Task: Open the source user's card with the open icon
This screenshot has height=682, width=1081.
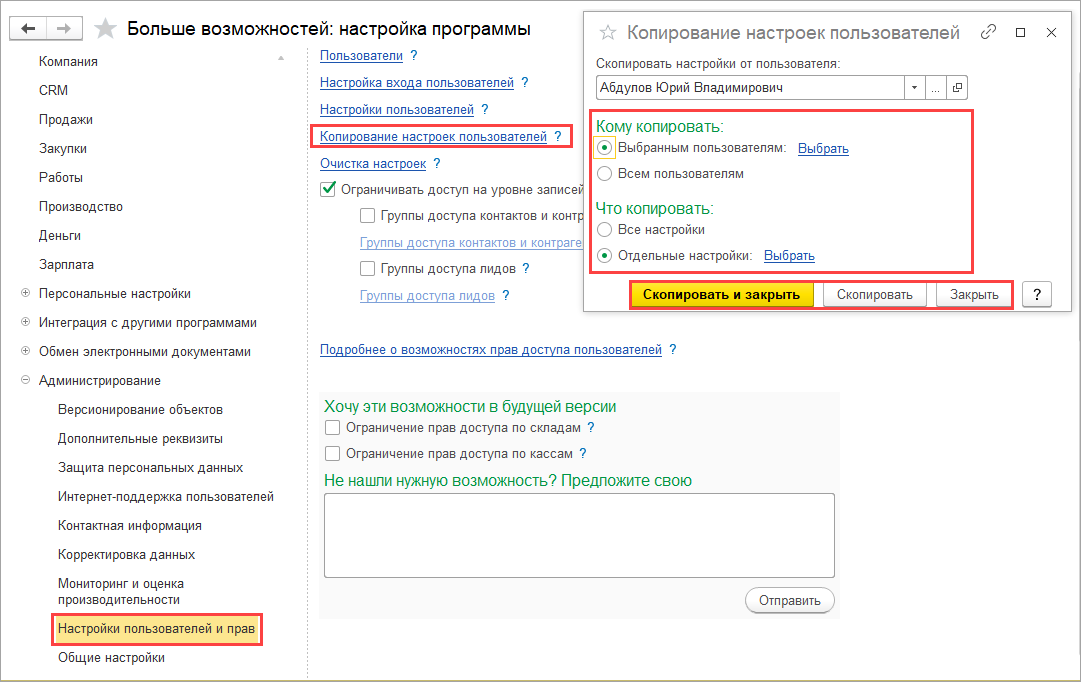Action: [957, 88]
